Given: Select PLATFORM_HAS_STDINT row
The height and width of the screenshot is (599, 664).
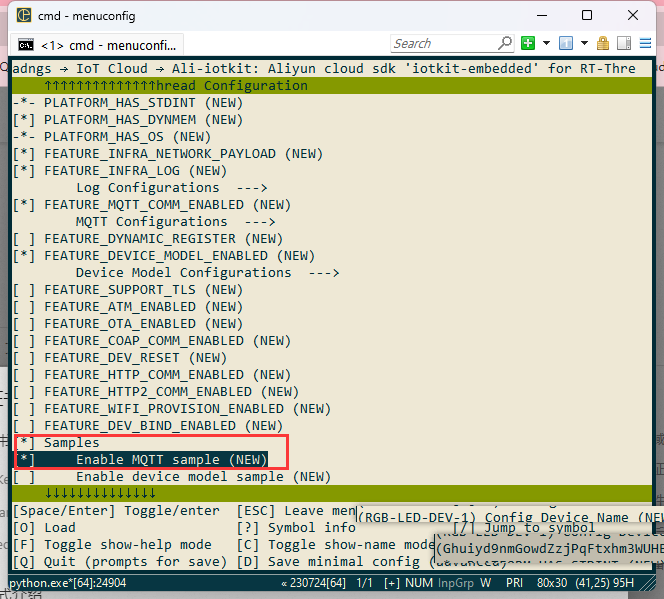Looking at the screenshot, I should click(128, 103).
